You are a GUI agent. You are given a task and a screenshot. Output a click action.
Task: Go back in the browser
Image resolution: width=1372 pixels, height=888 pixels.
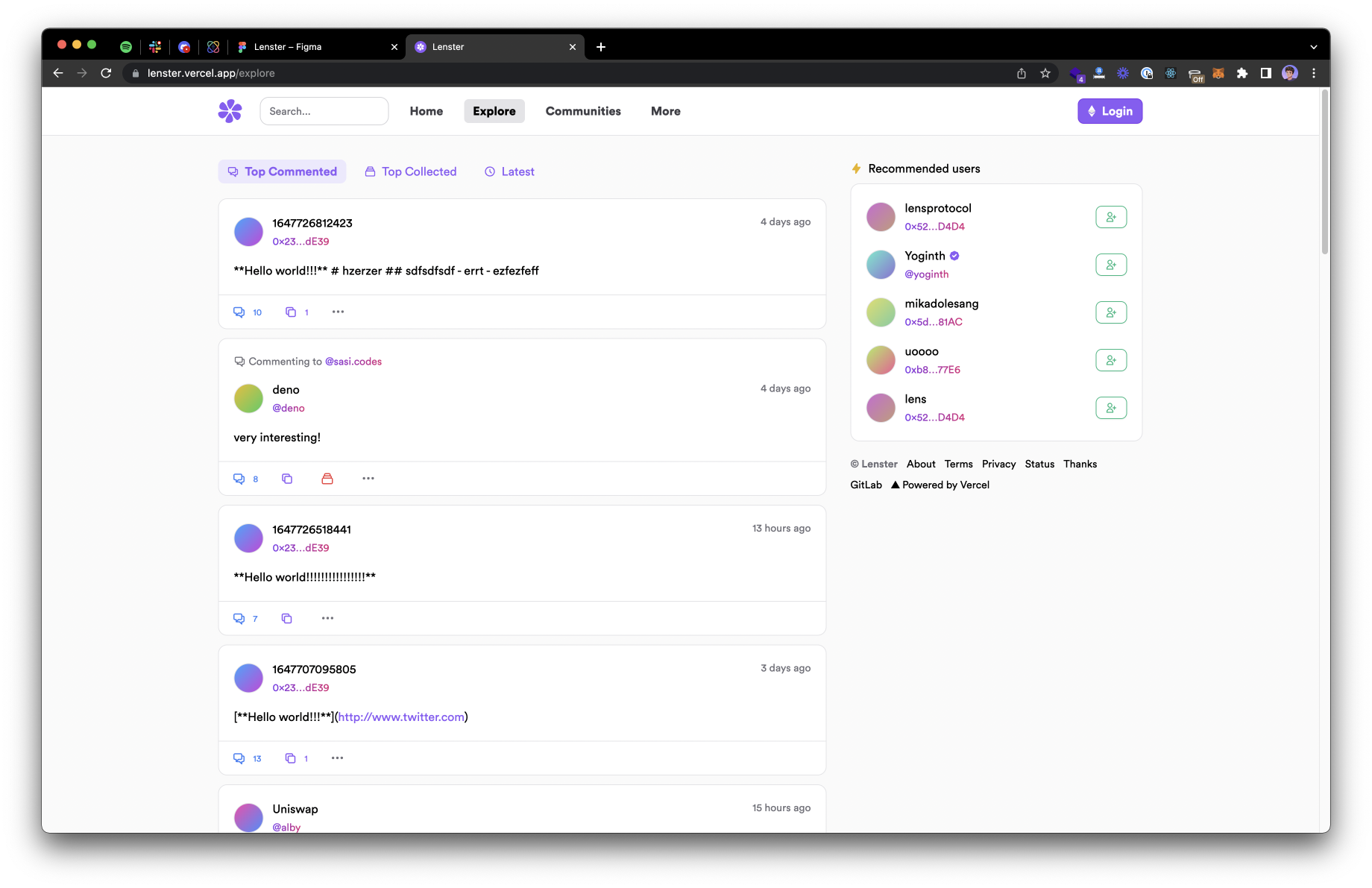coord(58,73)
